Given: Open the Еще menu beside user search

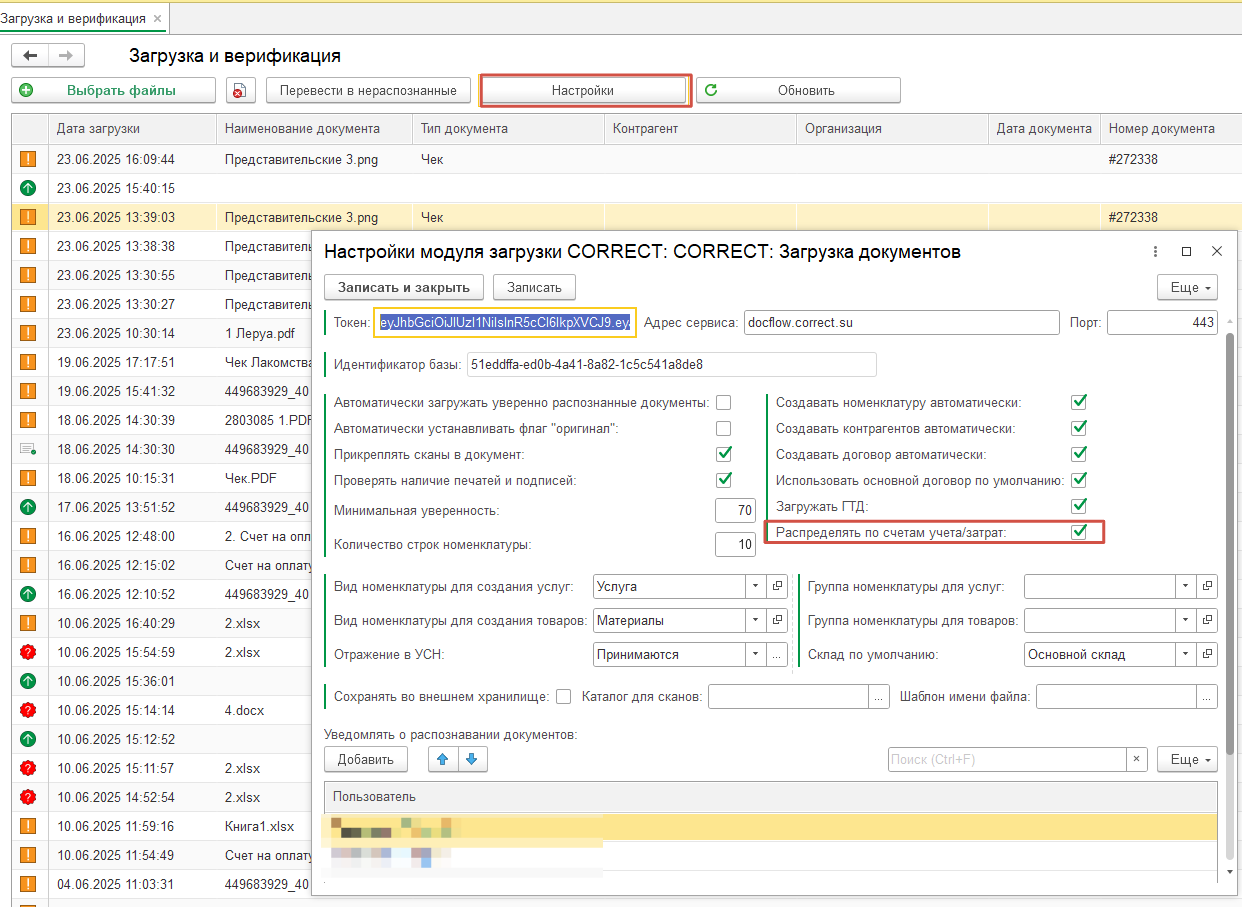Looking at the screenshot, I should pos(1187,759).
